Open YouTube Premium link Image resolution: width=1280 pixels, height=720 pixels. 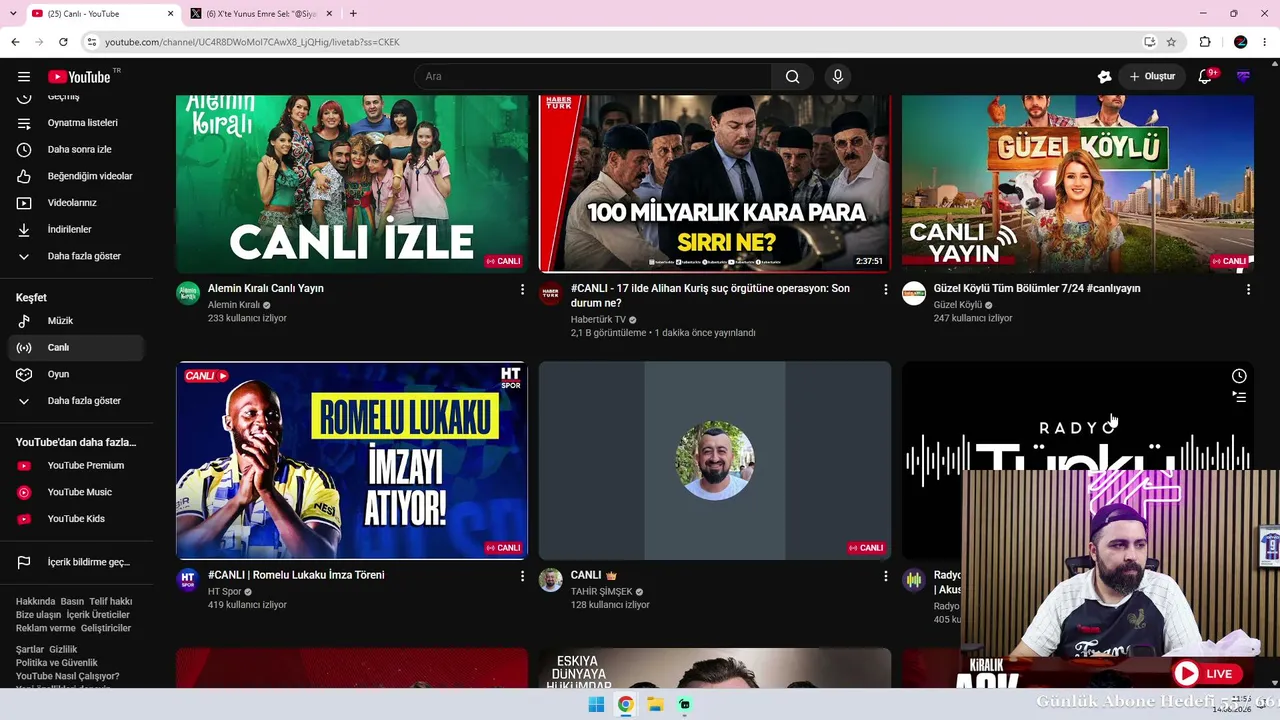75,466
